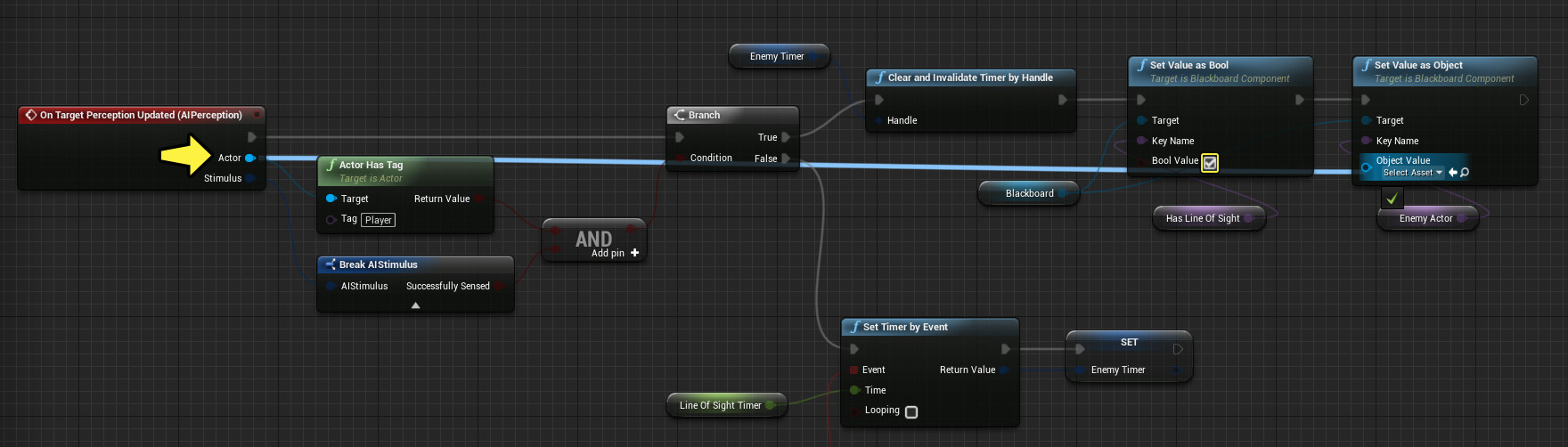The width and height of the screenshot is (1568, 447).
Task: Expand Break AIStimulus node with the arrow
Action: (415, 305)
